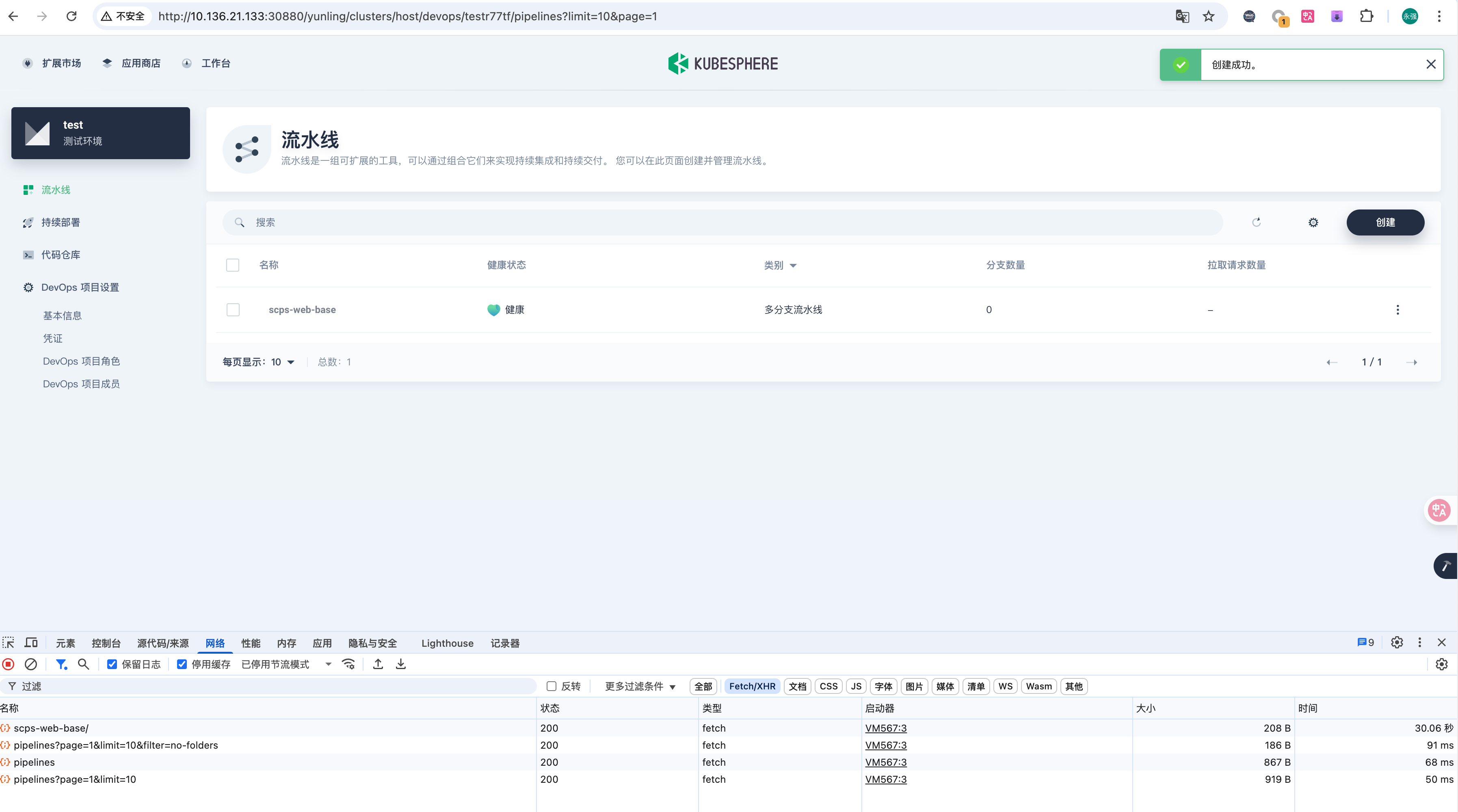Image resolution: width=1458 pixels, height=812 pixels.
Task: Open 扩展市场 in top navigation
Action: click(52, 63)
